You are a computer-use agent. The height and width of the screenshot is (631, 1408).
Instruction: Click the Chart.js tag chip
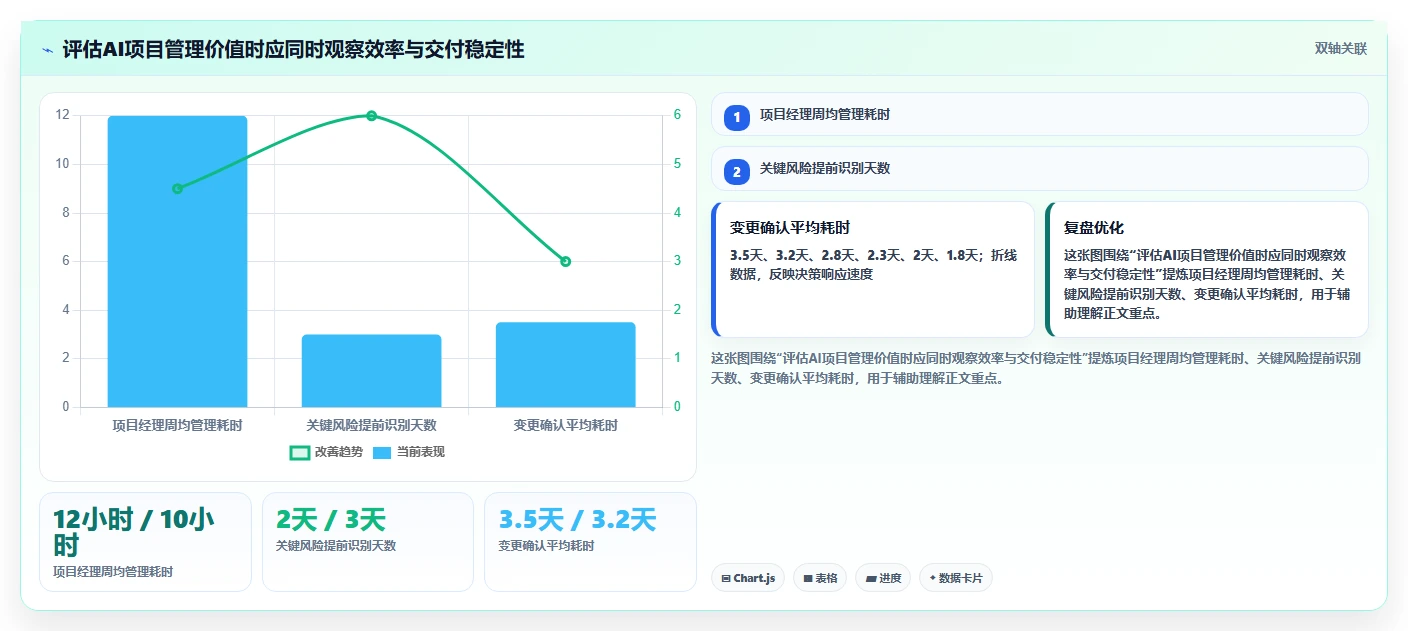point(748,578)
